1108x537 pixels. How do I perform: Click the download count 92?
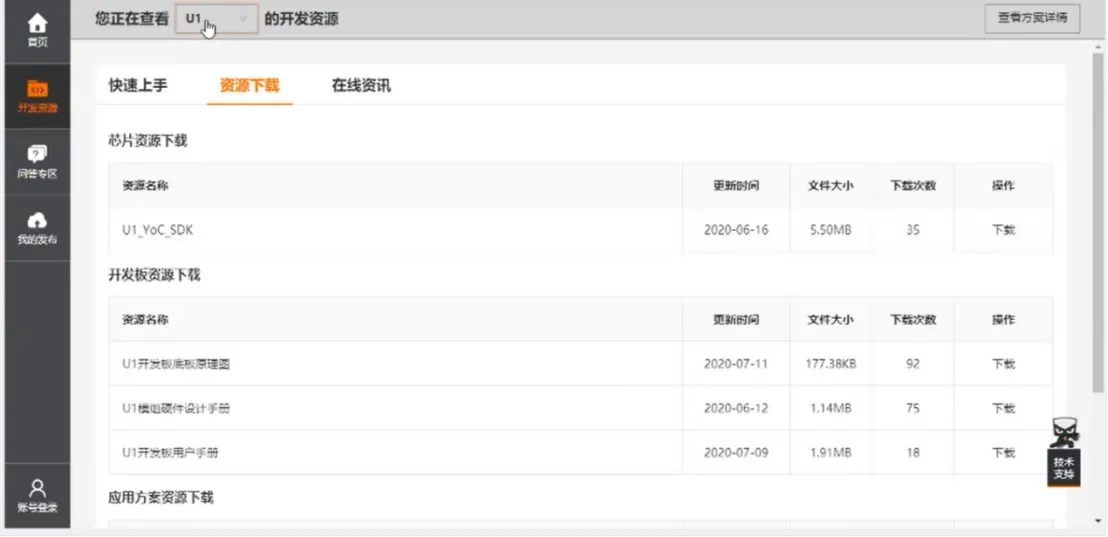[x=913, y=365]
